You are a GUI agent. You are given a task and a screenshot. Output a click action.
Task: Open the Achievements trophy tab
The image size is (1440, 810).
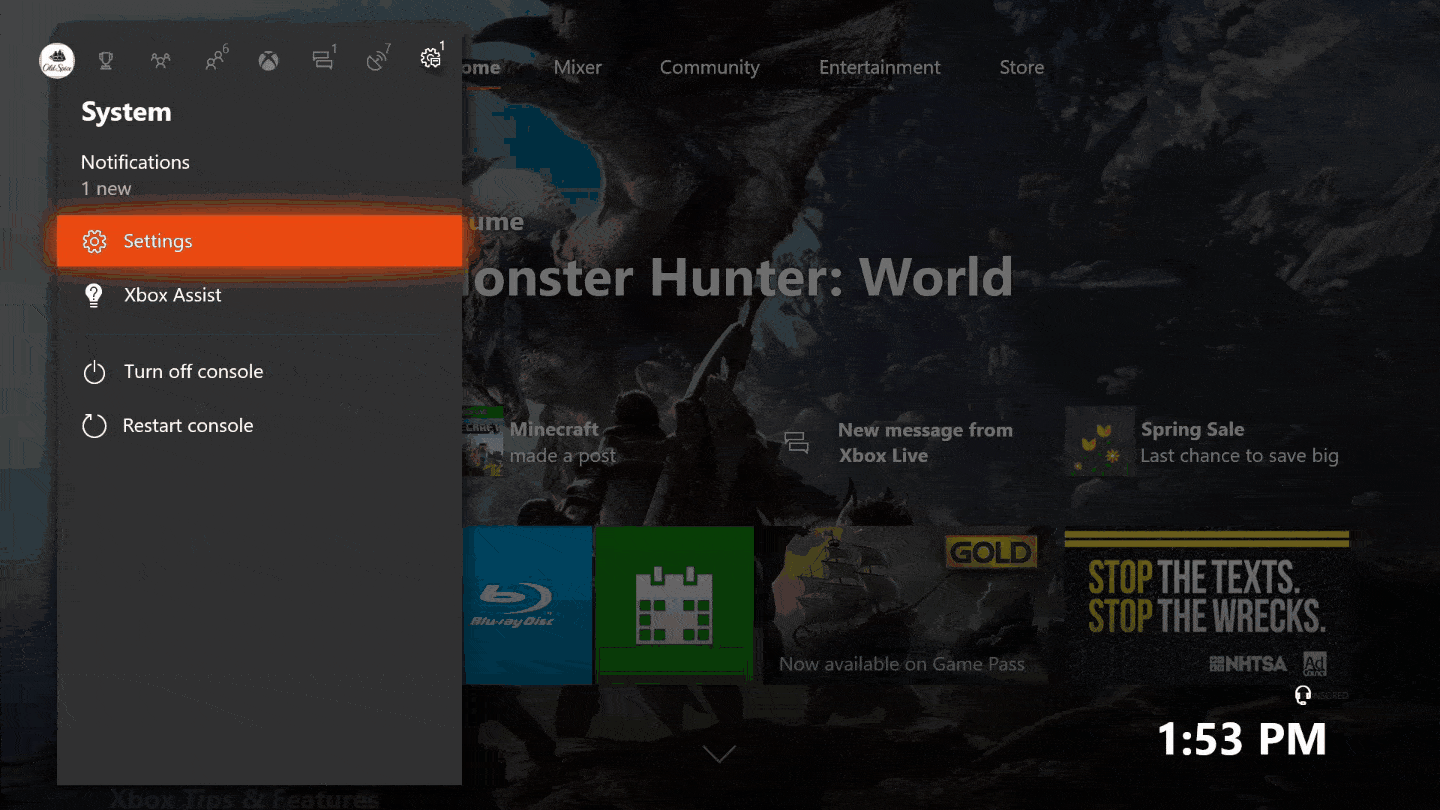105,61
